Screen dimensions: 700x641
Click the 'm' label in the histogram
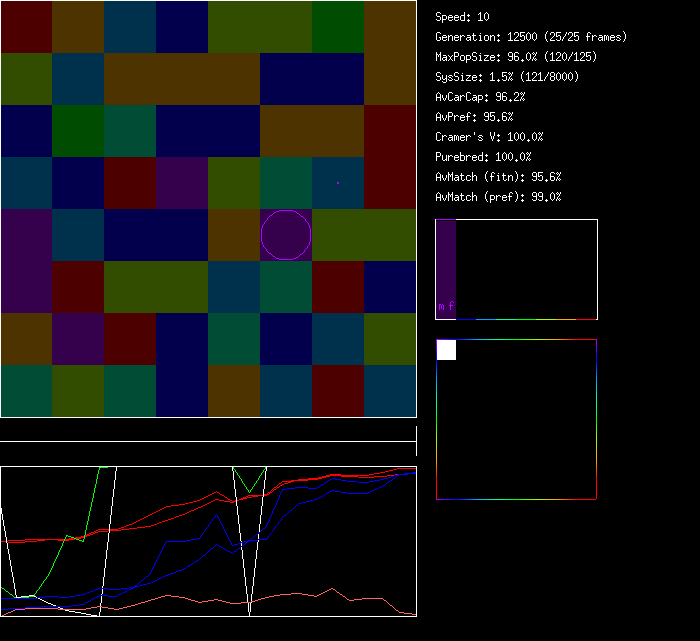coord(441,306)
